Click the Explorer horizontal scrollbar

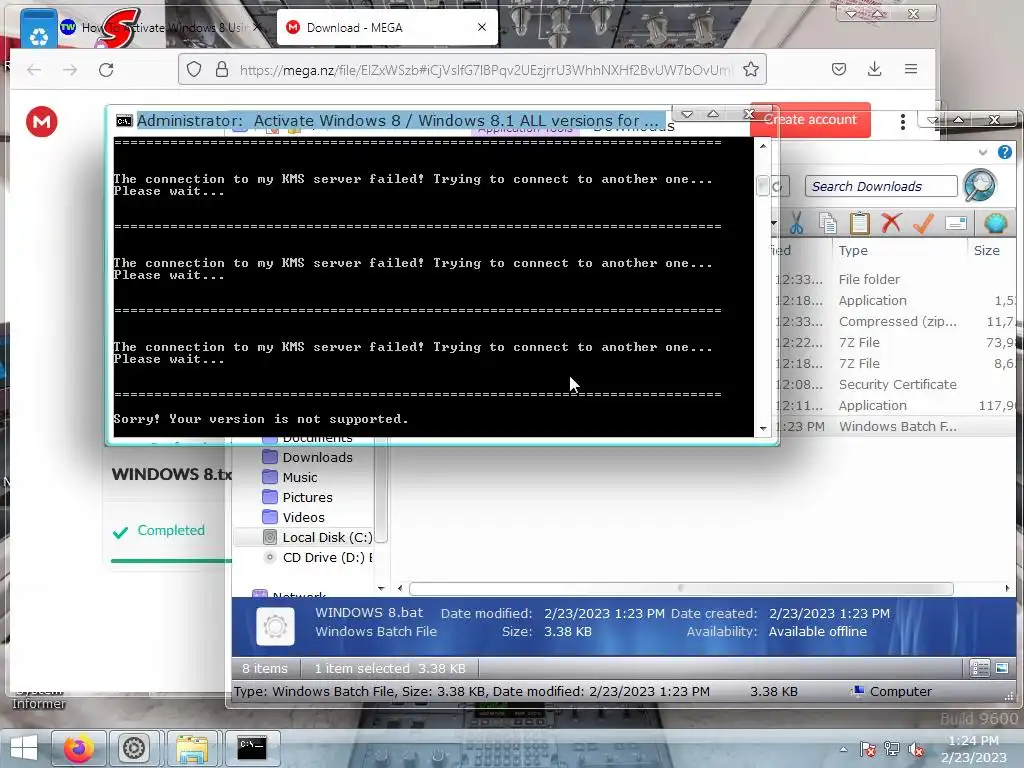(x=680, y=588)
